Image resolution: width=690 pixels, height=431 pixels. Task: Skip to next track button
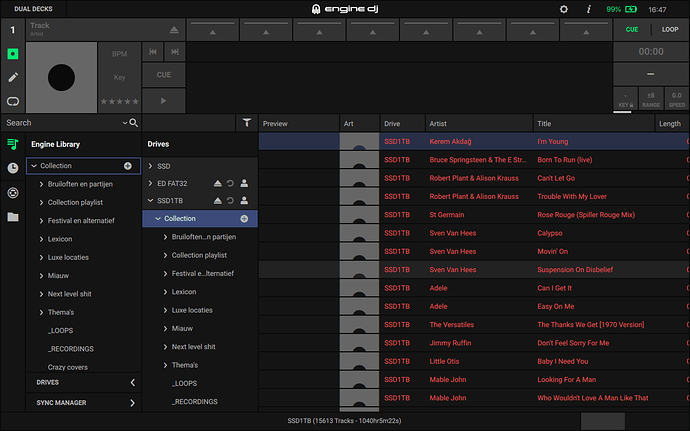point(175,52)
